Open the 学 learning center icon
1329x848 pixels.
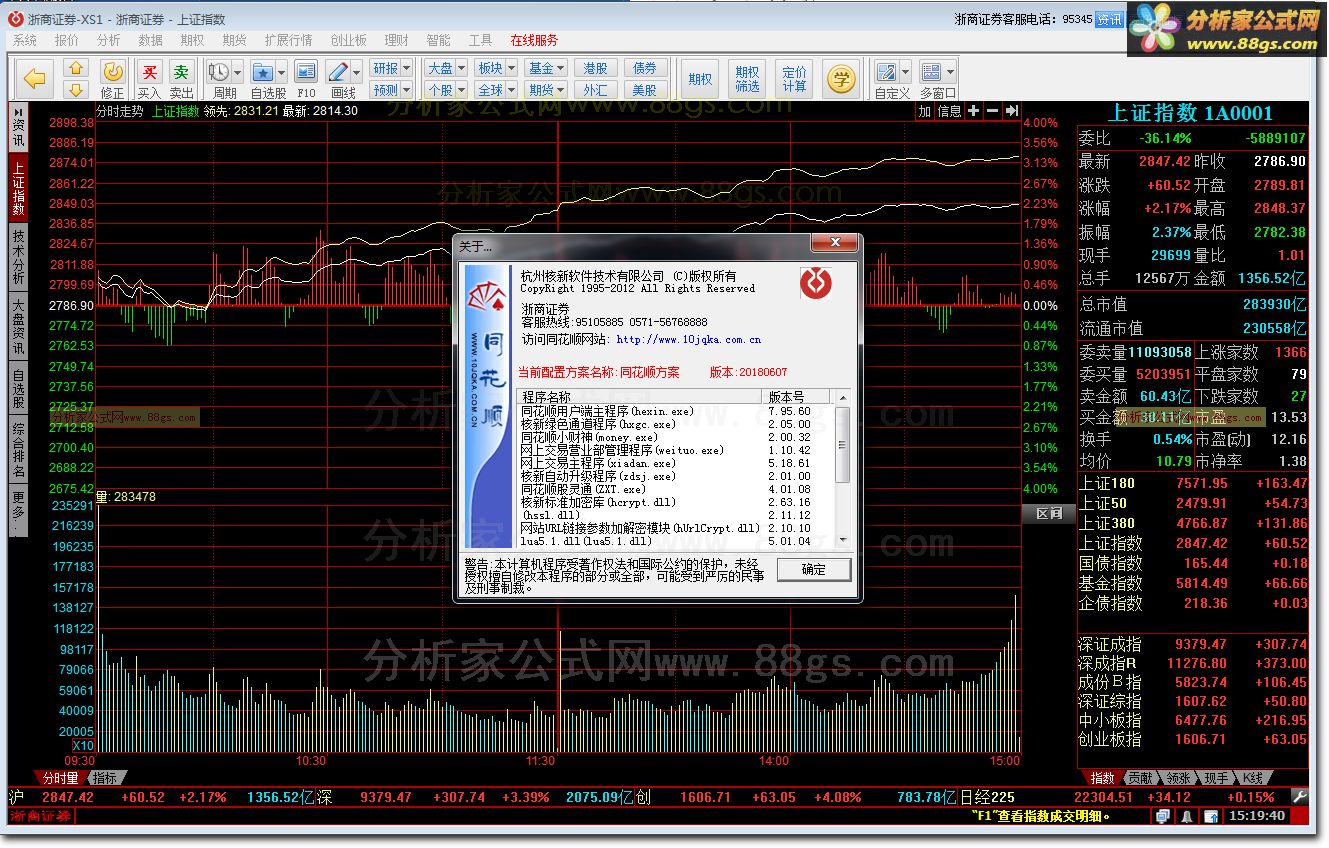[843, 78]
